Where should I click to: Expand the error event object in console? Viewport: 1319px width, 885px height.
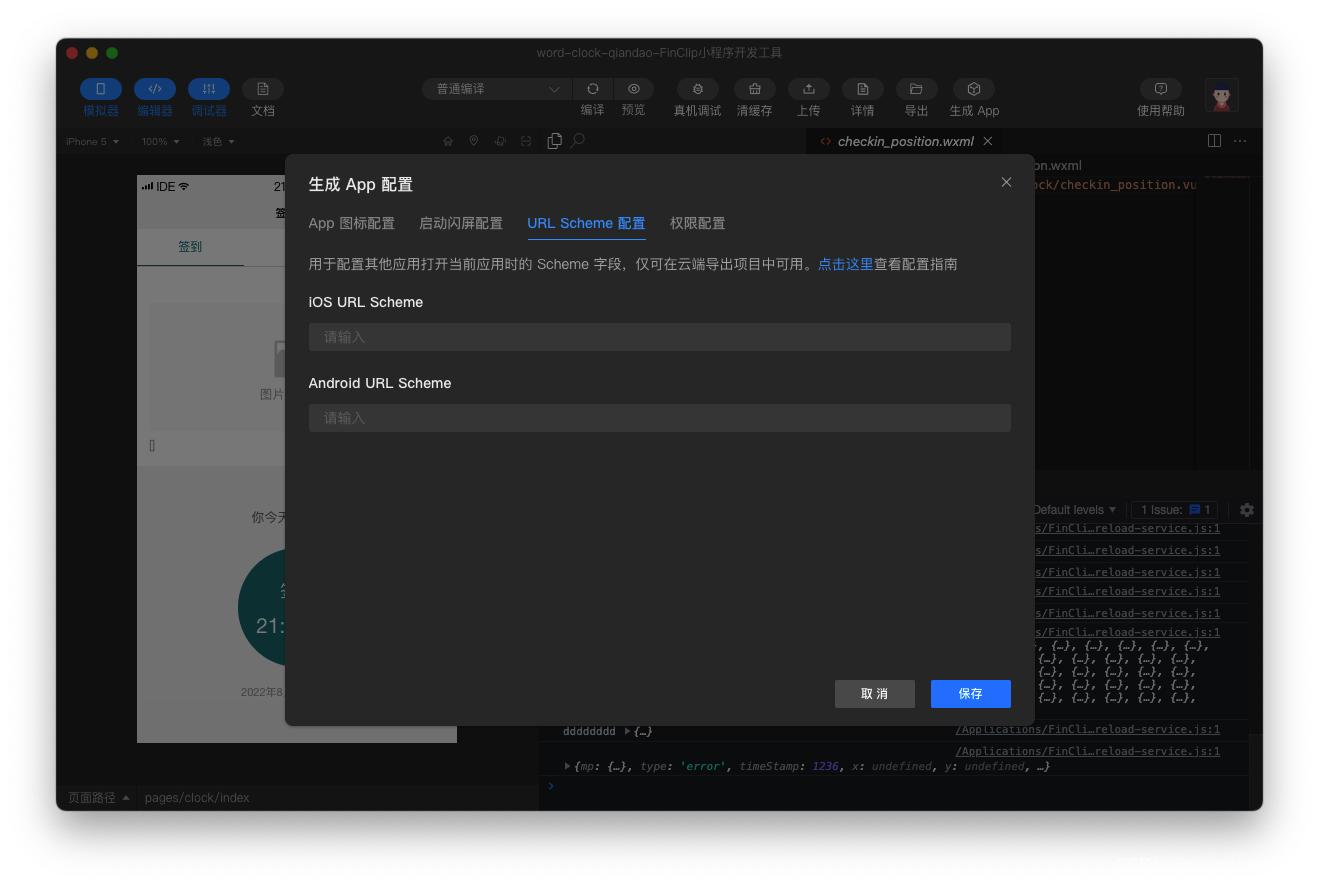[x=567, y=767]
